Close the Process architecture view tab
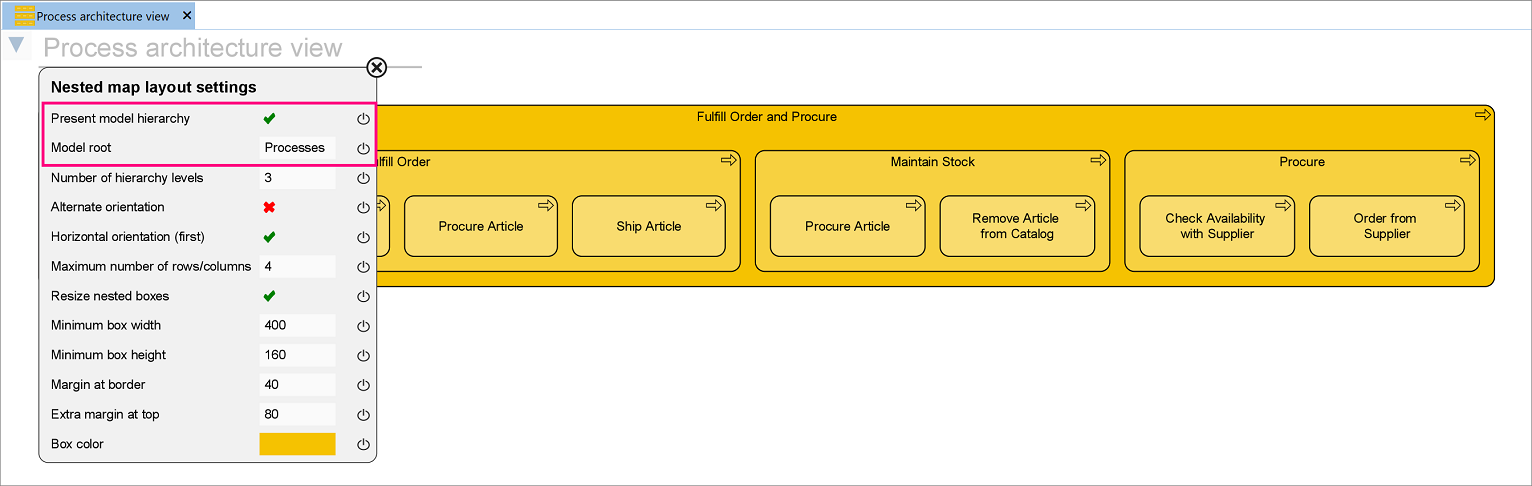This screenshot has height=486, width=1532. pos(187,16)
